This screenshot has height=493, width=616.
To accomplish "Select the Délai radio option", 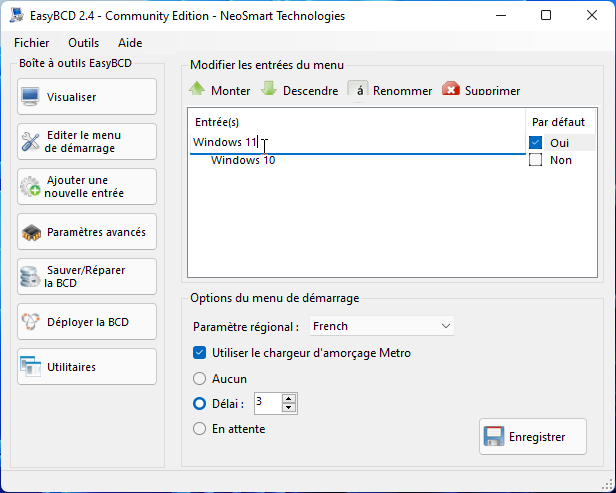I will (199, 403).
